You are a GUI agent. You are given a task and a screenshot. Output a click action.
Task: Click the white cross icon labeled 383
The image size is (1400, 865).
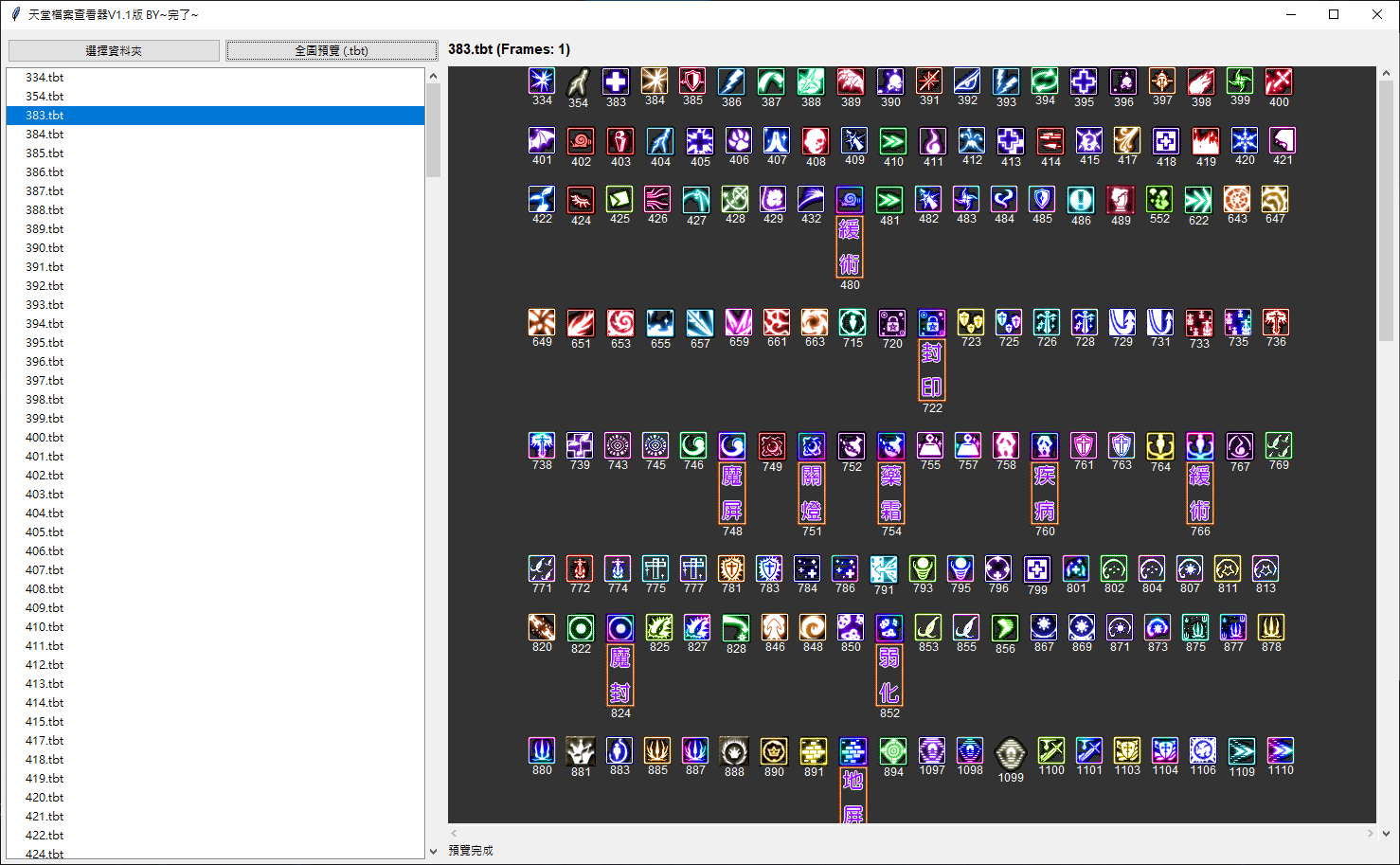pyautogui.click(x=616, y=82)
